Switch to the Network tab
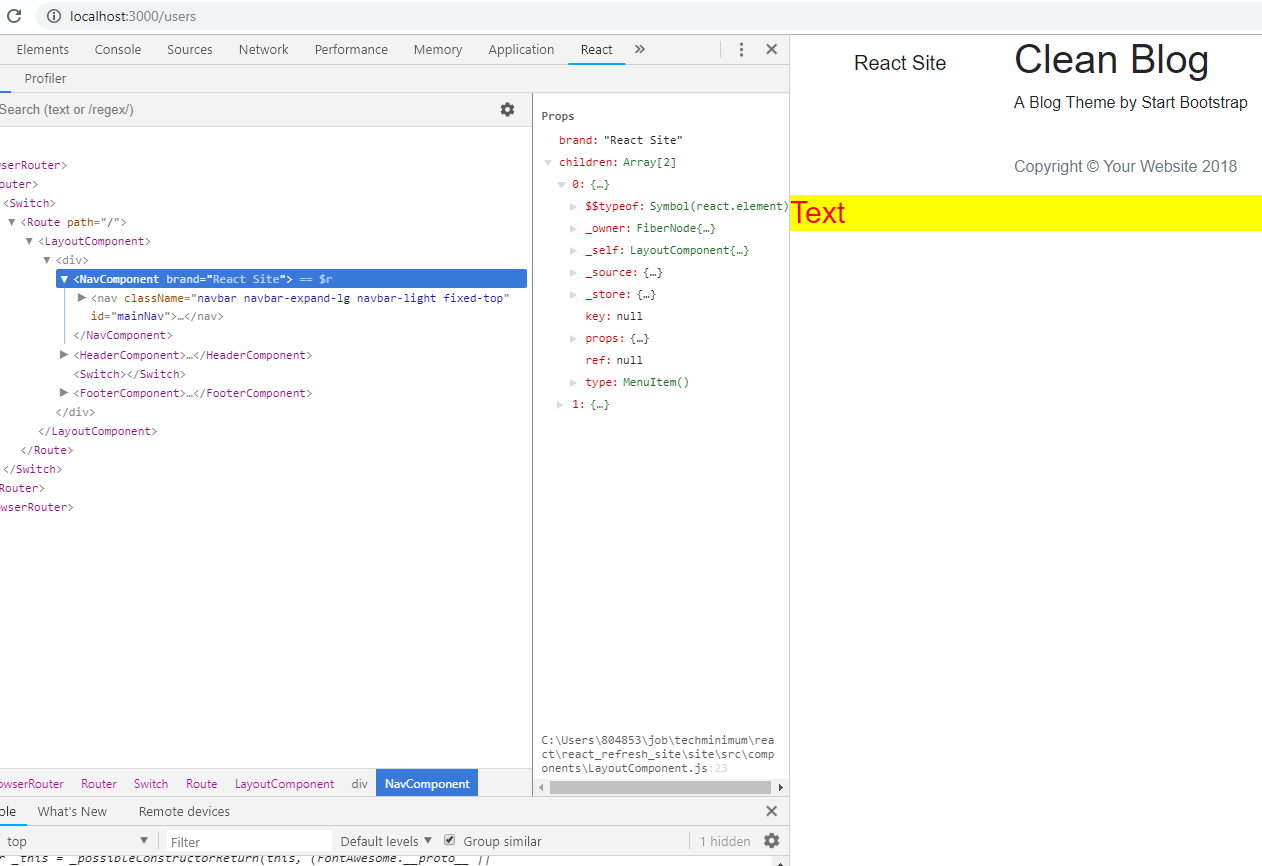Image resolution: width=1262 pixels, height=866 pixels. [263, 49]
